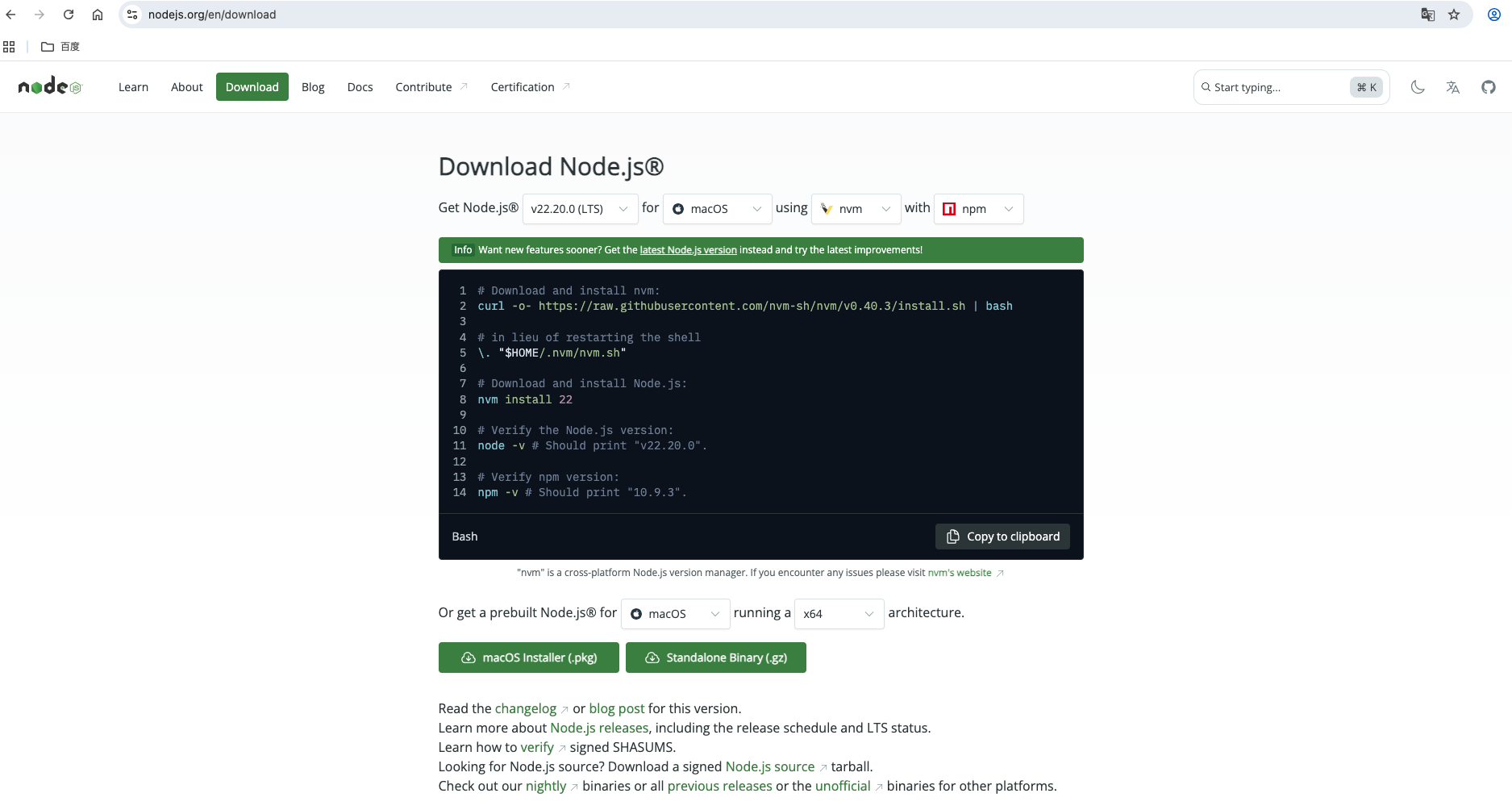Open language selector icon in header
Viewport: 1512px width, 810px height.
[x=1453, y=87]
